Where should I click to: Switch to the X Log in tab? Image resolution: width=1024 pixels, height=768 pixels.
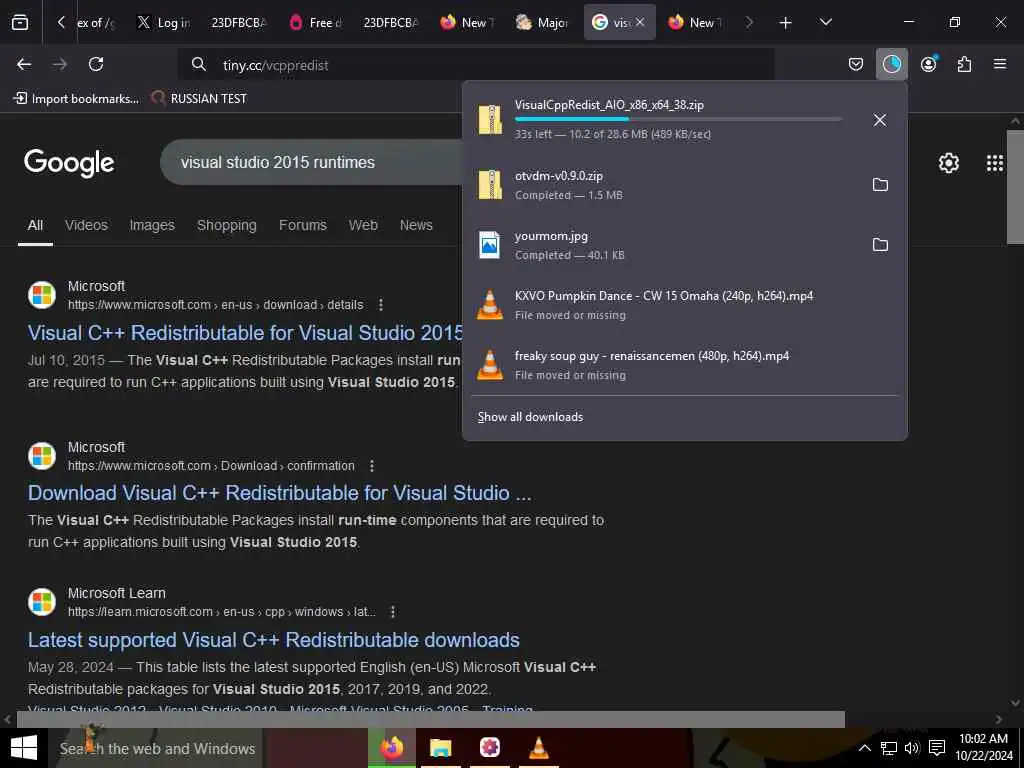pyautogui.click(x=164, y=23)
